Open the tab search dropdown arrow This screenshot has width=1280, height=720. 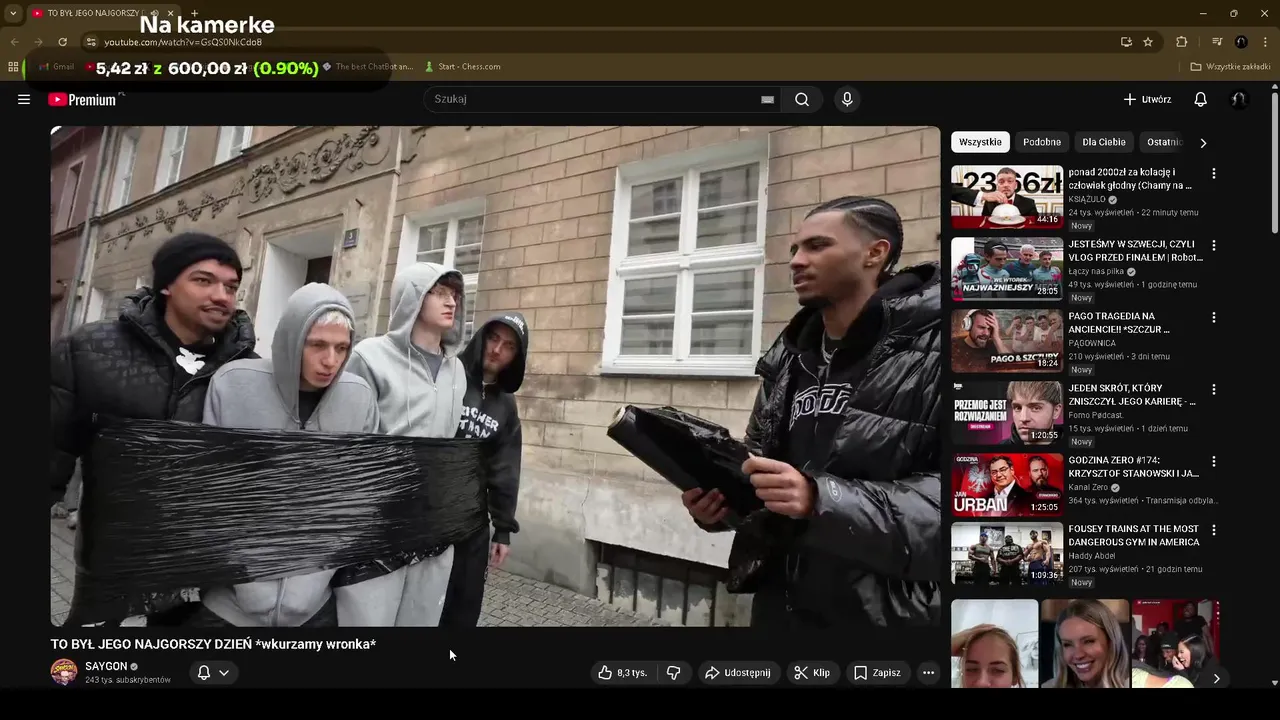click(12, 13)
